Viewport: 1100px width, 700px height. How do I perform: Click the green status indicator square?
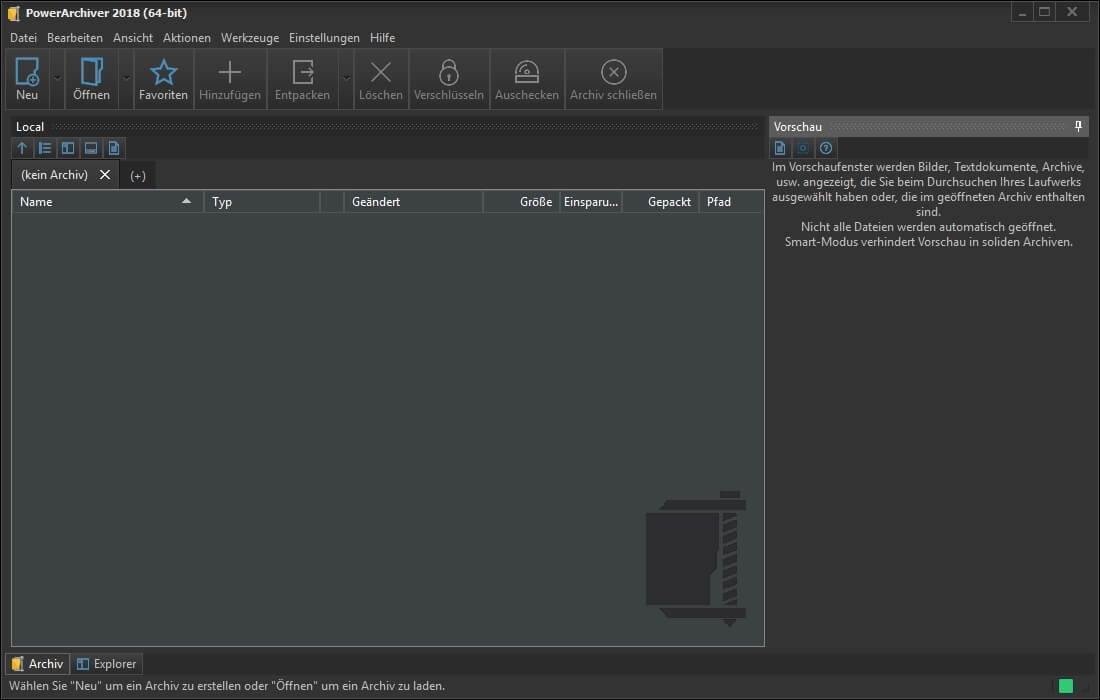click(1066, 686)
